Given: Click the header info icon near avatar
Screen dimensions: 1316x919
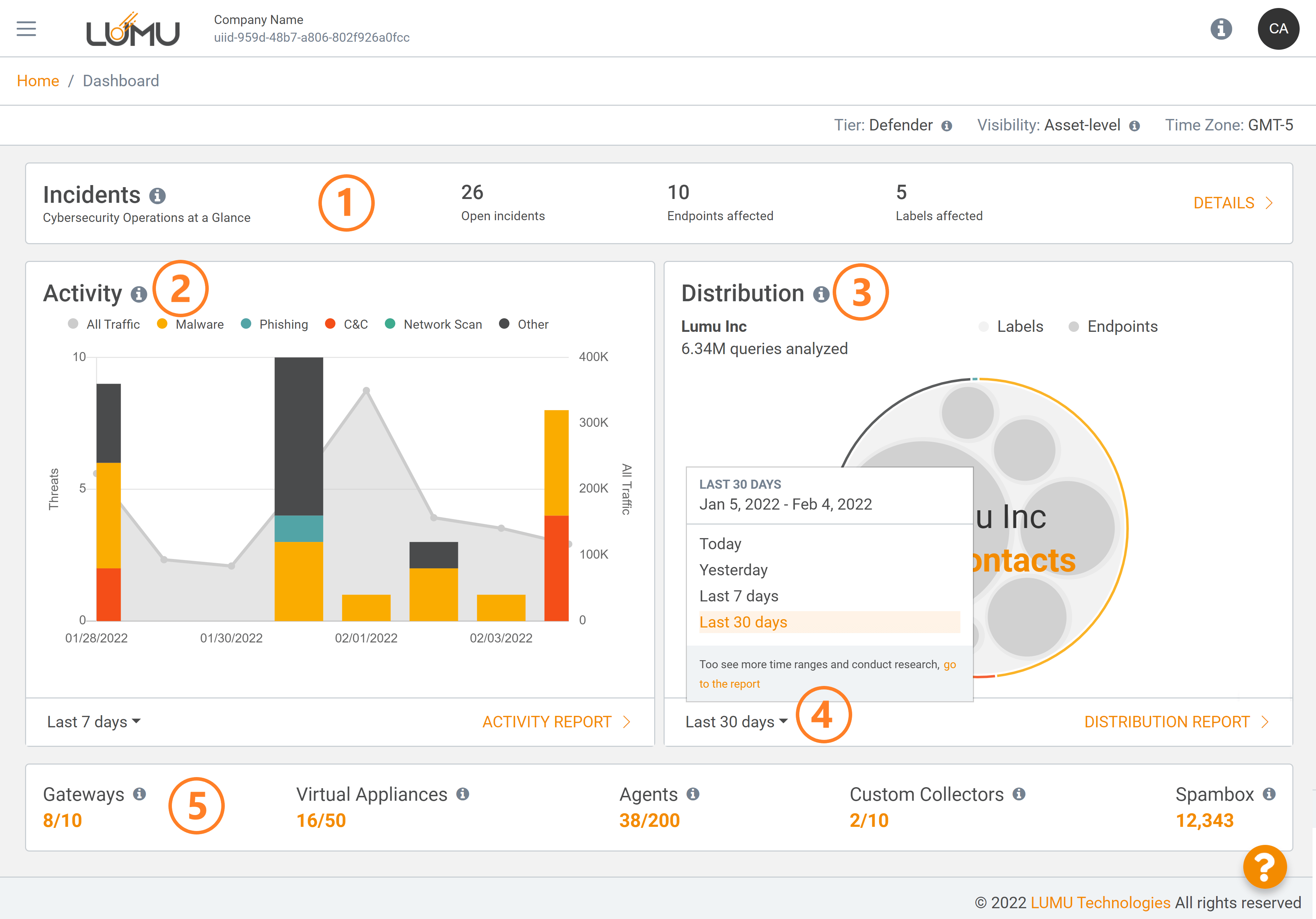Looking at the screenshot, I should [x=1221, y=29].
